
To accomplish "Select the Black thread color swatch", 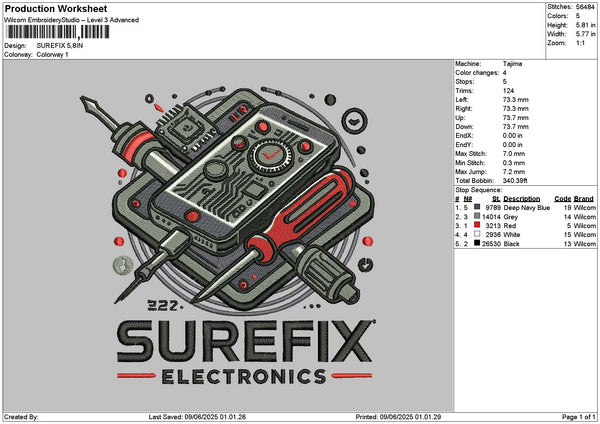I will (x=479, y=243).
